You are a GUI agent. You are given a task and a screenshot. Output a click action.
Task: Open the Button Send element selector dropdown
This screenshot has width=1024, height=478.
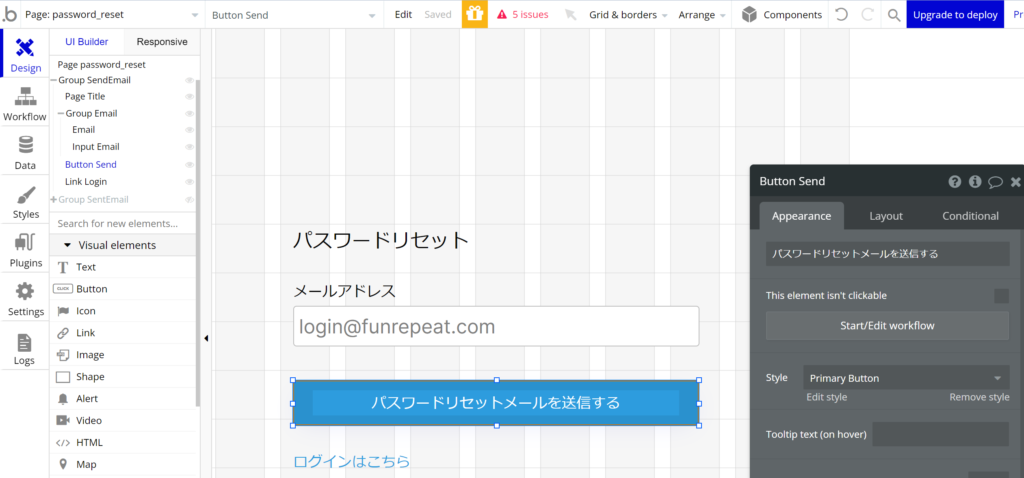(x=294, y=14)
